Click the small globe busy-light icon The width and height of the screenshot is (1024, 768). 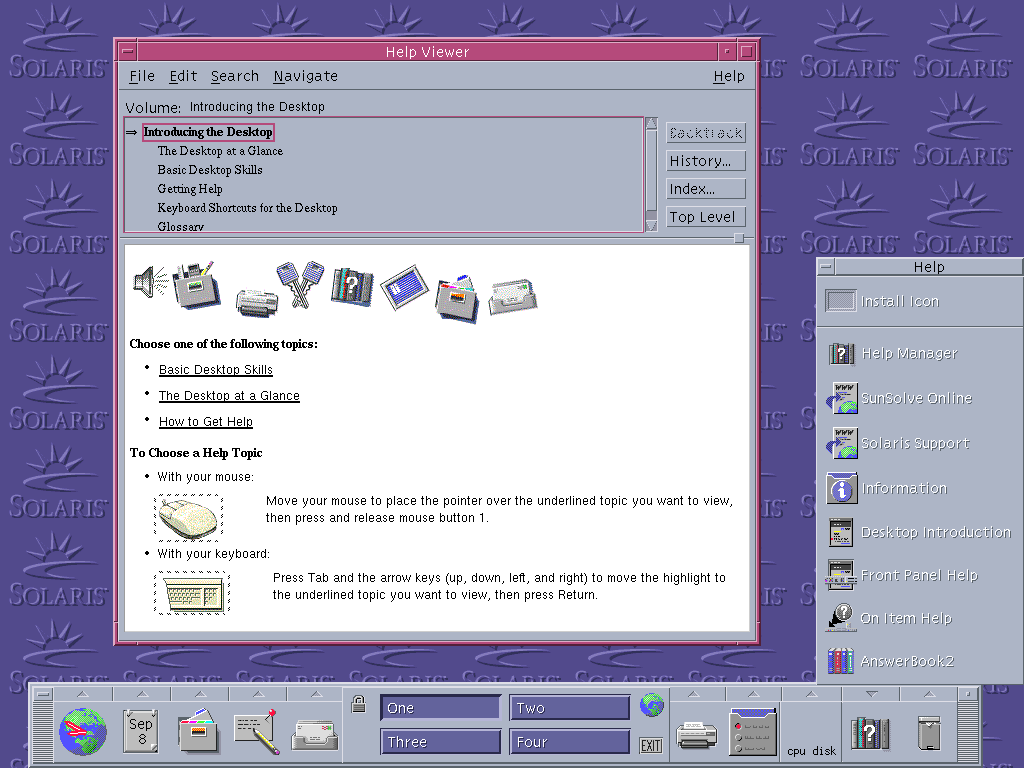coord(652,705)
